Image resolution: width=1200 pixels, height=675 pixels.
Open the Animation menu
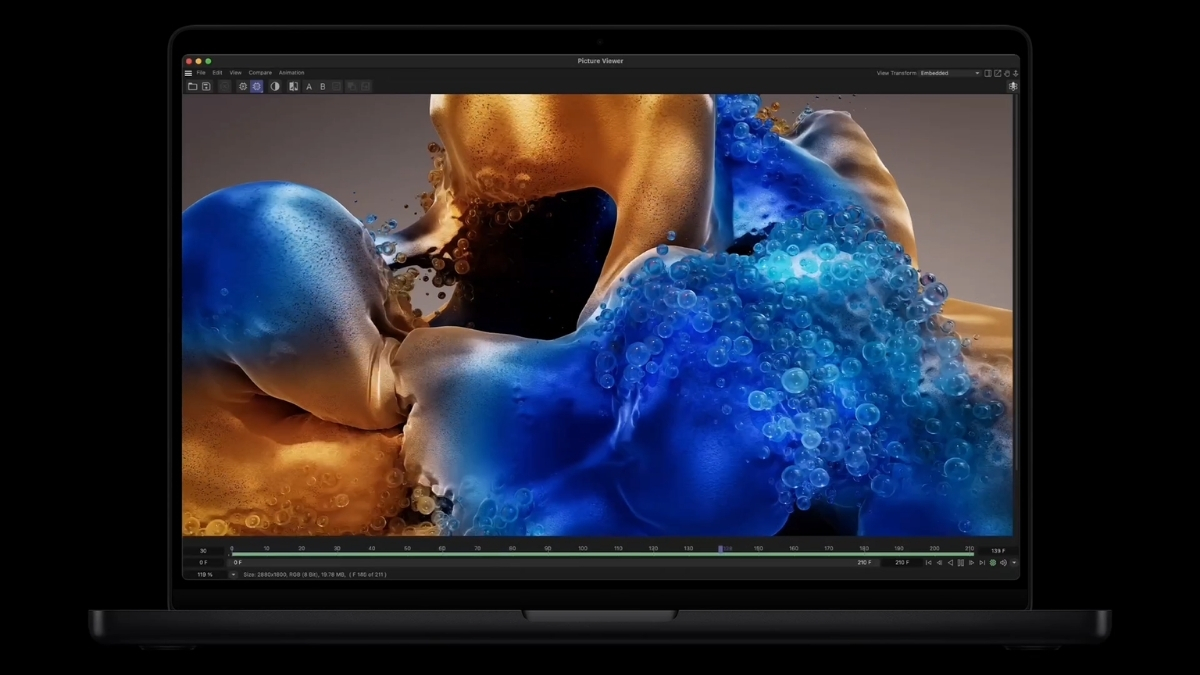[291, 73]
